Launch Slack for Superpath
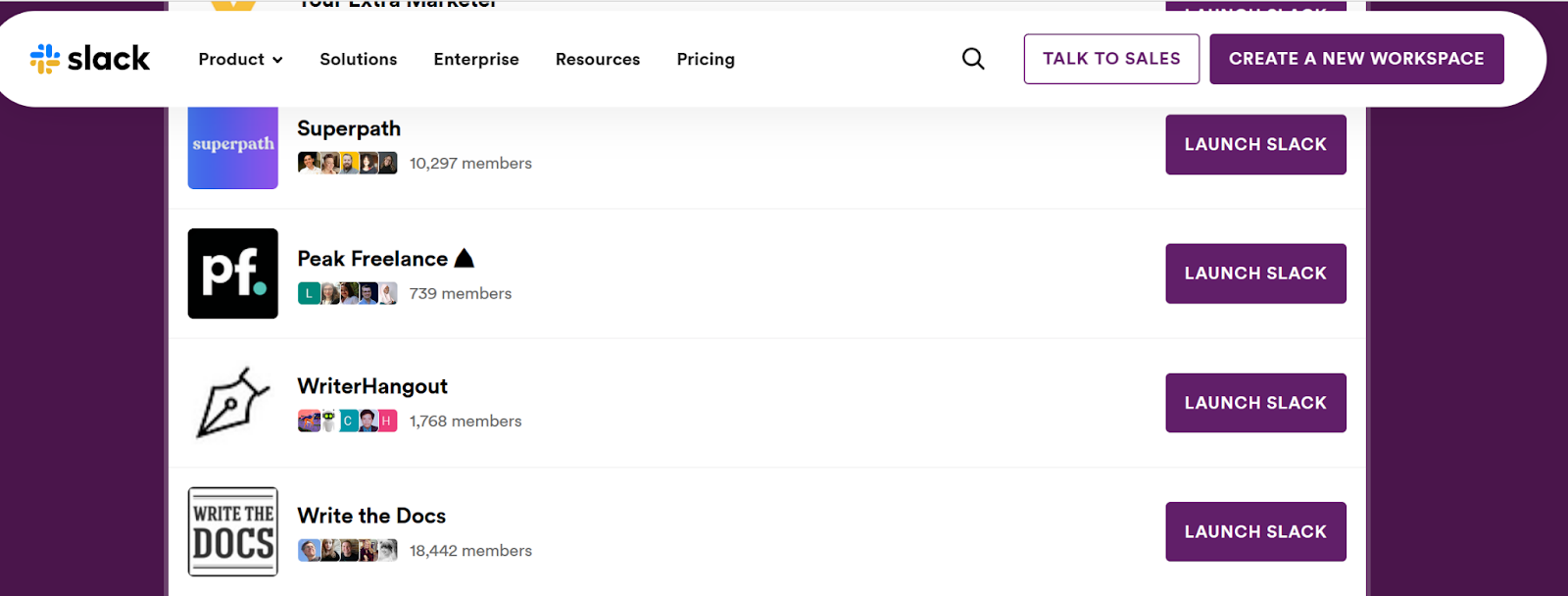Viewport: 1568px width, 596px height. (1255, 144)
